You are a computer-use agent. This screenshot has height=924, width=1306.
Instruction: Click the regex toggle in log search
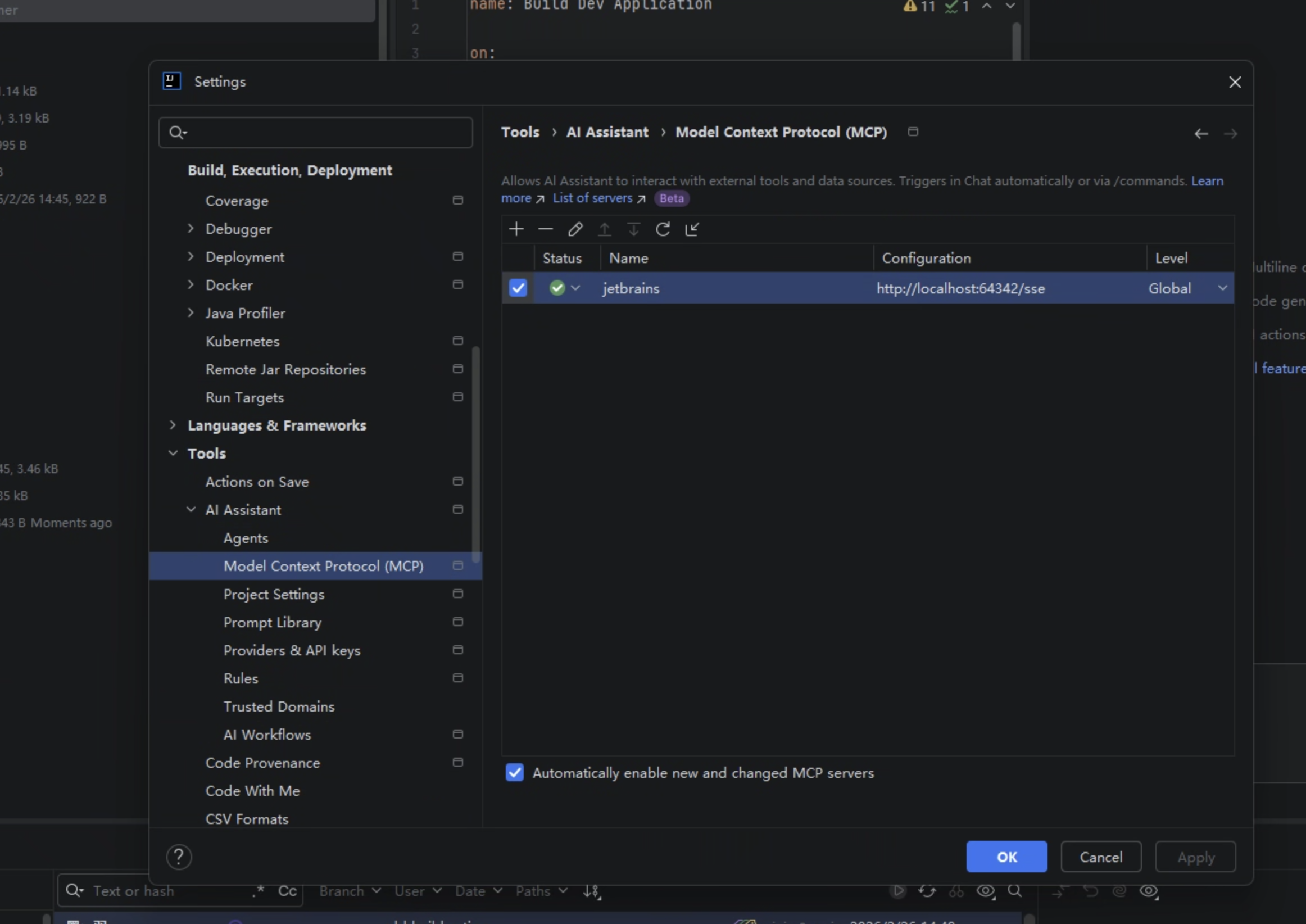point(258,890)
